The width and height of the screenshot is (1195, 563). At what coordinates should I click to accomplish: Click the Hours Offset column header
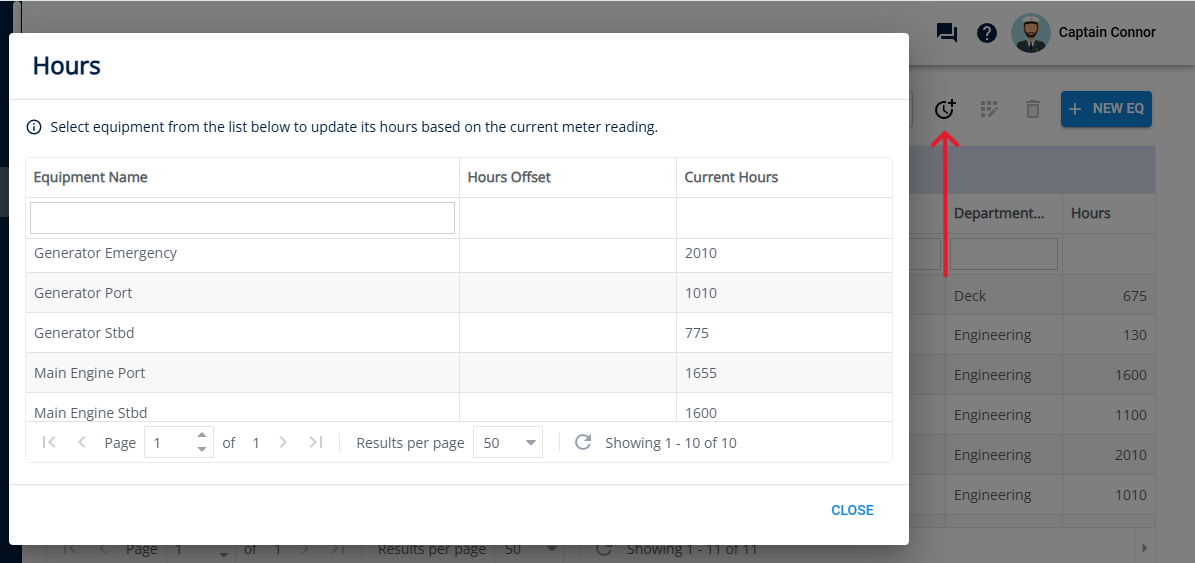pyautogui.click(x=509, y=177)
